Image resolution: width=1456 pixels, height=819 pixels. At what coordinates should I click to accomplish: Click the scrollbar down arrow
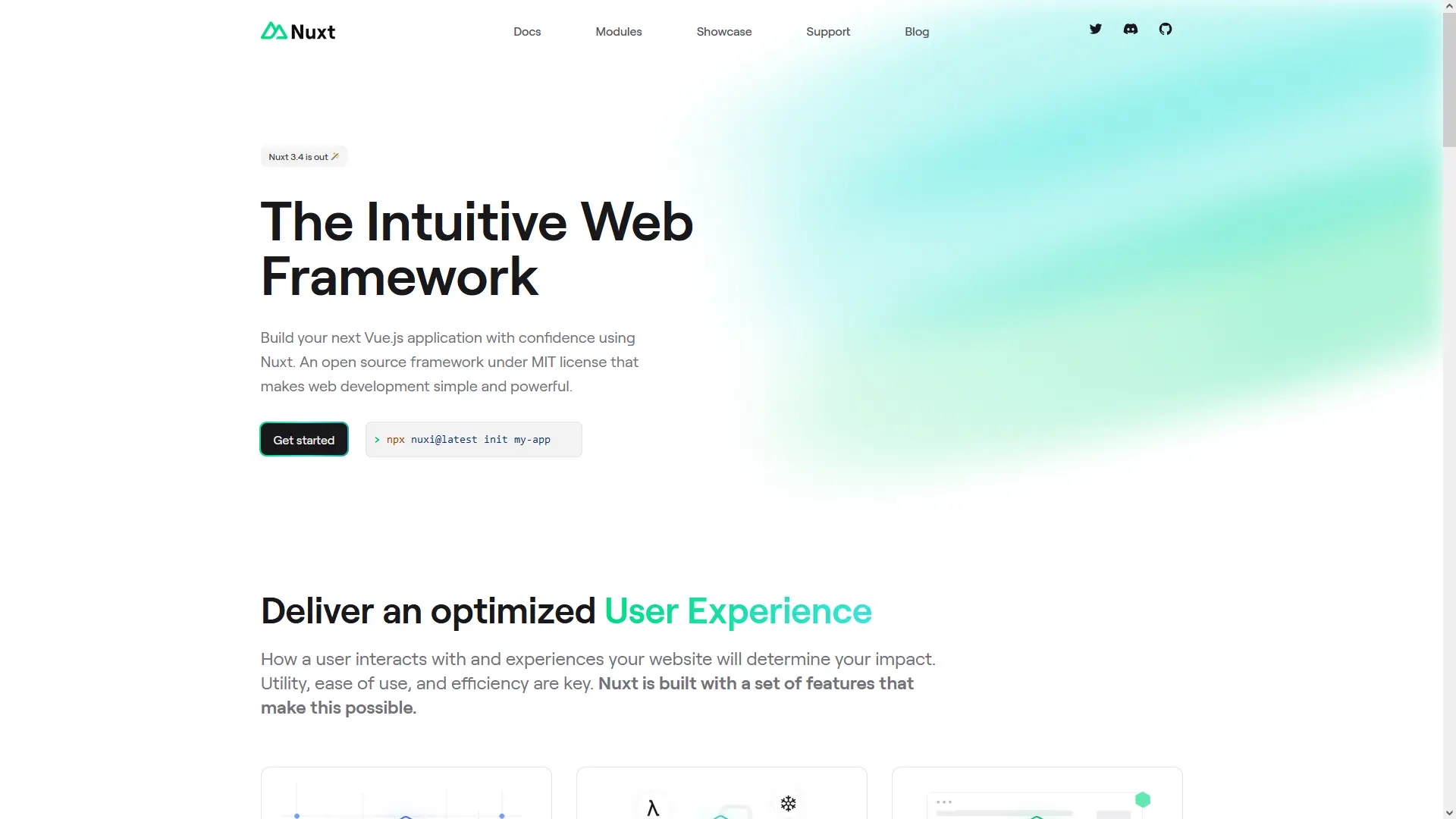click(x=1449, y=812)
